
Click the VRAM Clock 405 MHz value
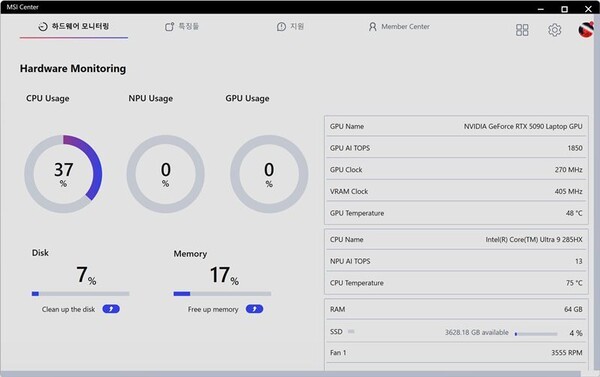pyautogui.click(x=569, y=191)
